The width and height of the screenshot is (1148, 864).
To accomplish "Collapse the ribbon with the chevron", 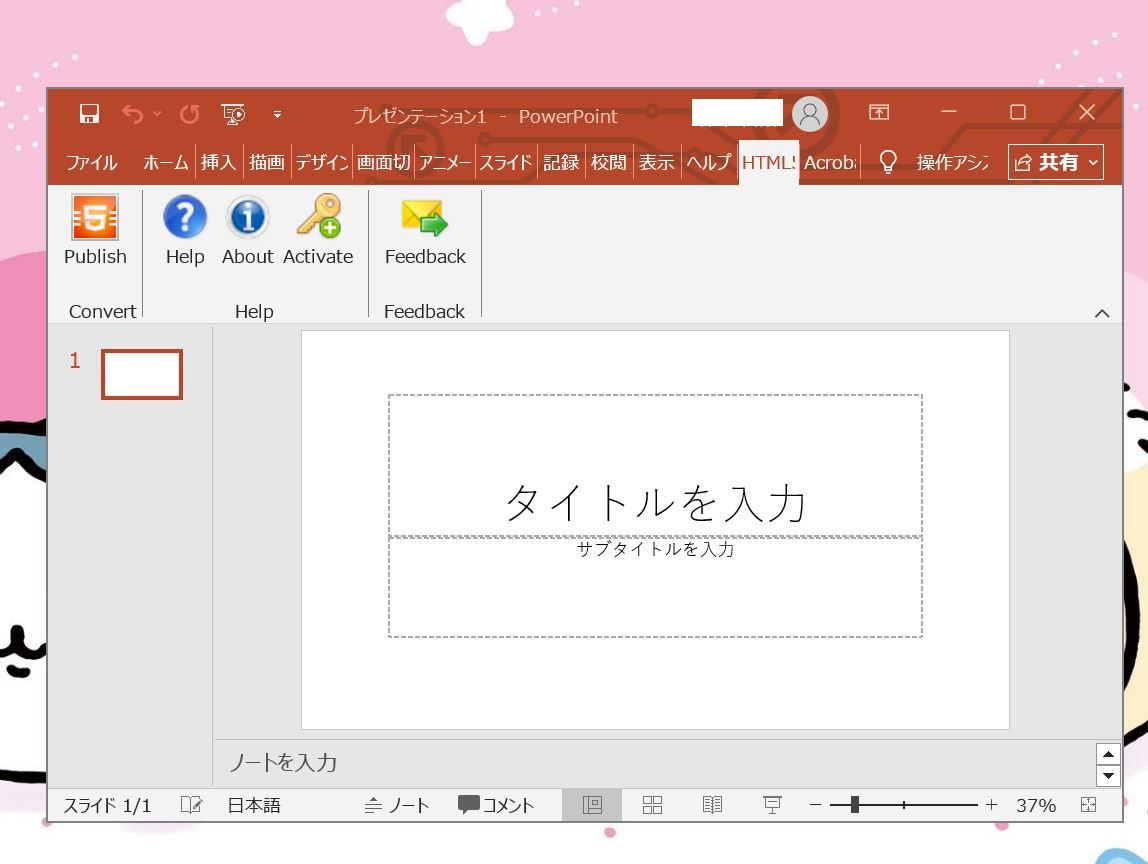I will pyautogui.click(x=1102, y=312).
